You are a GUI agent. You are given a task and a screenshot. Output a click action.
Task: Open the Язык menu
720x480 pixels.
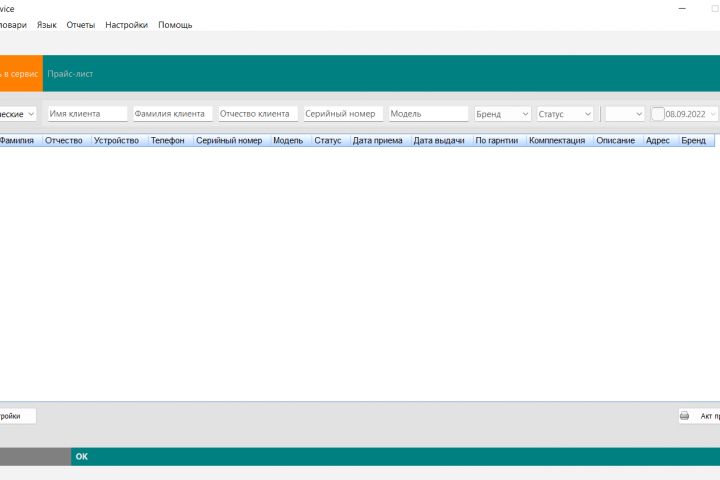tap(46, 25)
